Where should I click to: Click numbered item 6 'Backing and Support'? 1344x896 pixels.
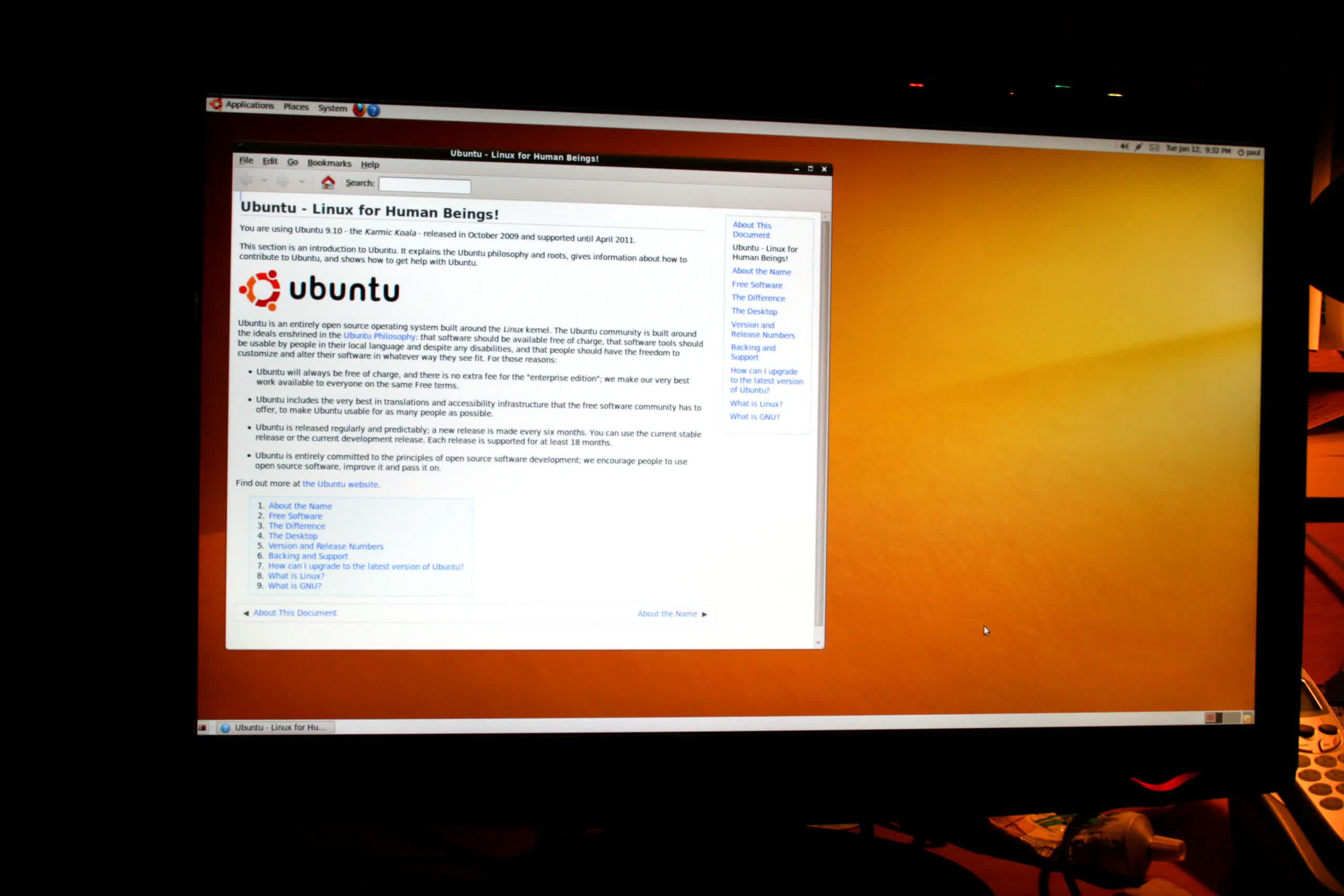(x=308, y=556)
